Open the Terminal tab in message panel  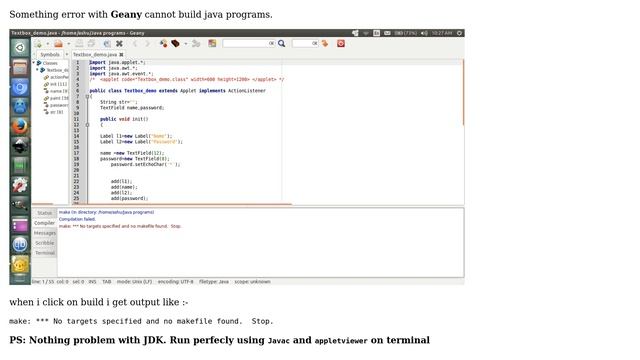coord(44,253)
